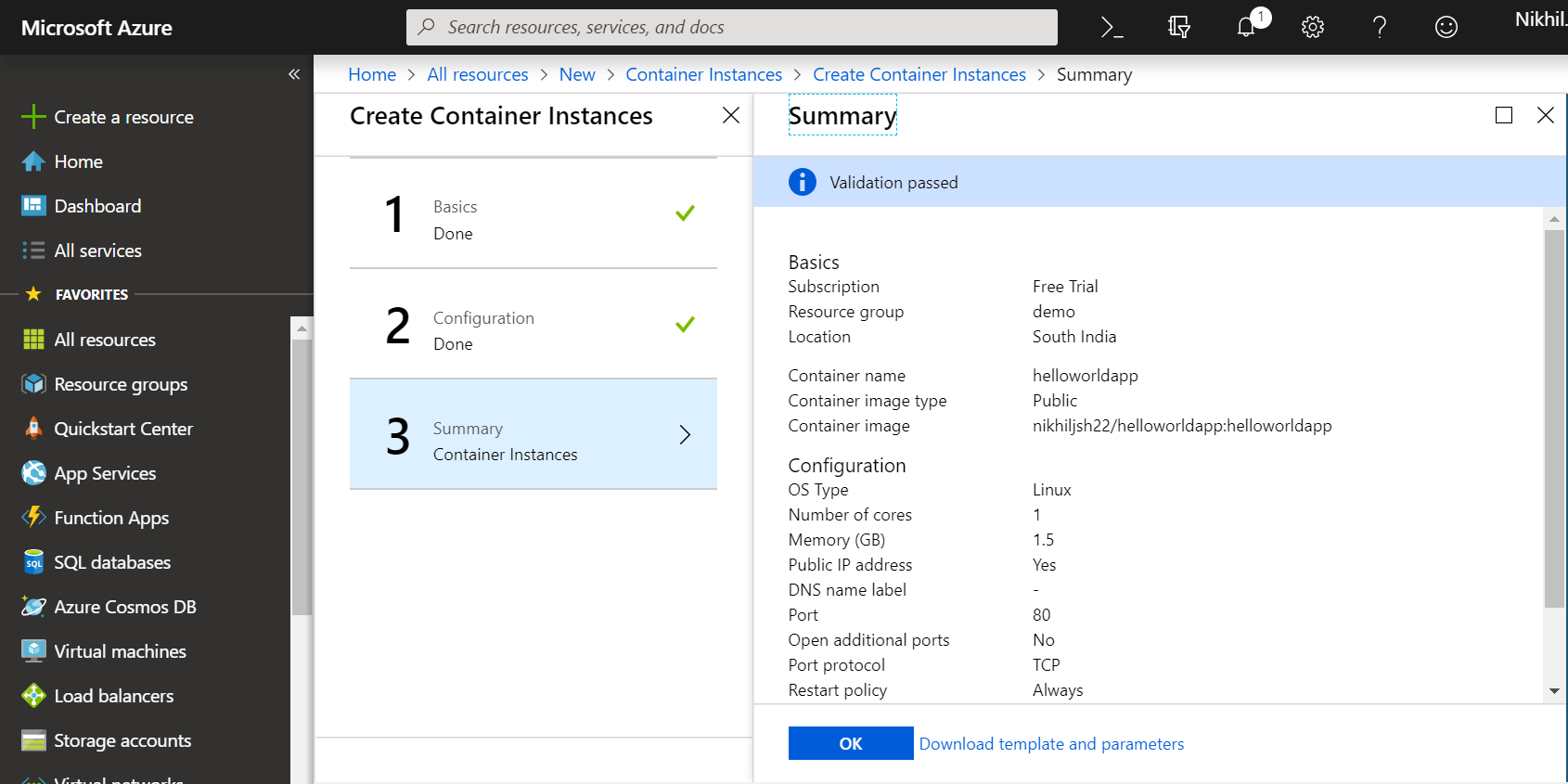Image resolution: width=1568 pixels, height=784 pixels.
Task: Click the Virtual machines monitor icon
Action: (33, 651)
